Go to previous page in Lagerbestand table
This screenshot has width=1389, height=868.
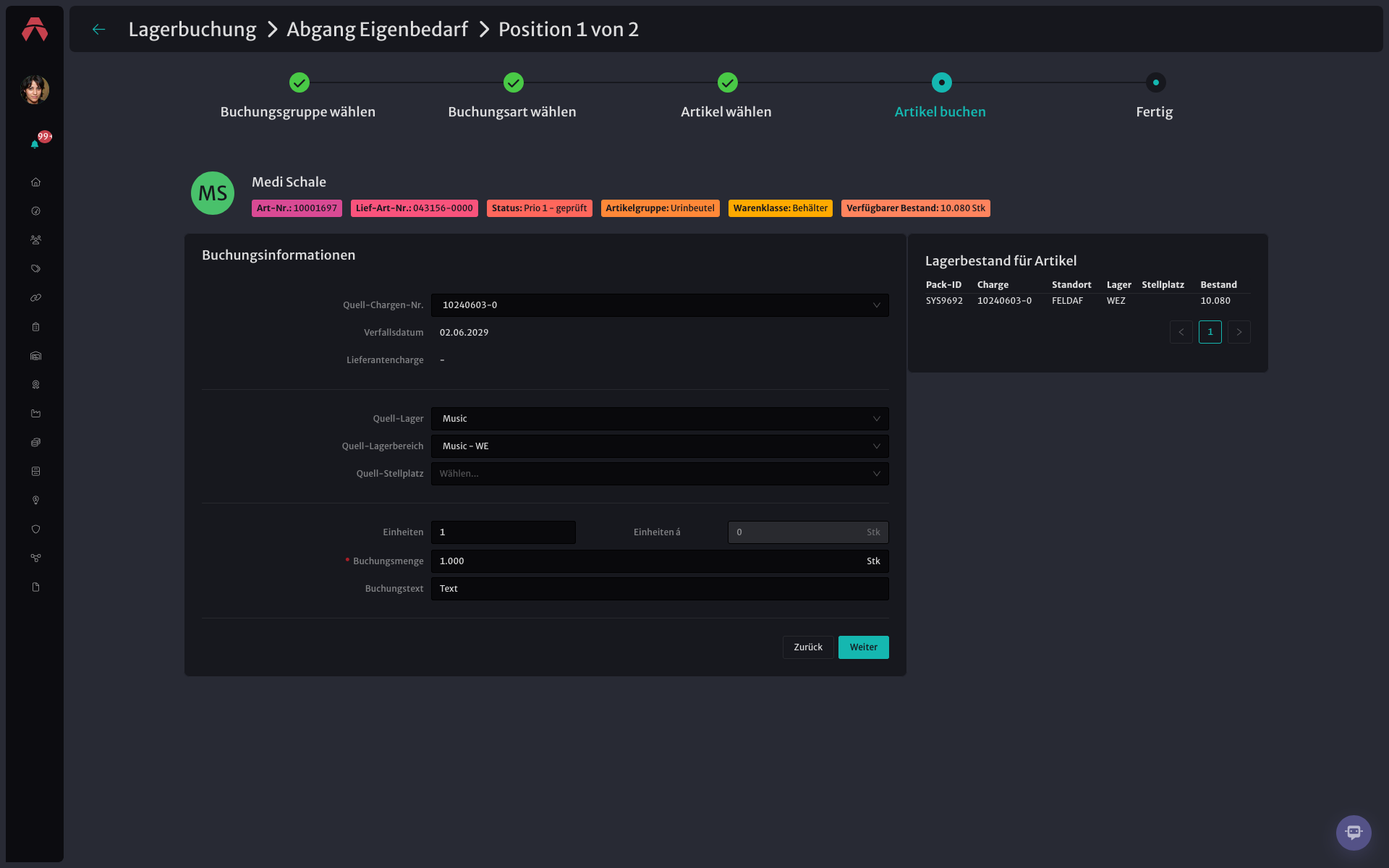tap(1181, 332)
